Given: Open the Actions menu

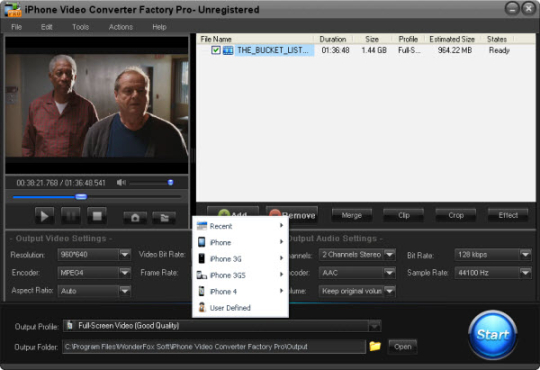Looking at the screenshot, I should point(121,27).
